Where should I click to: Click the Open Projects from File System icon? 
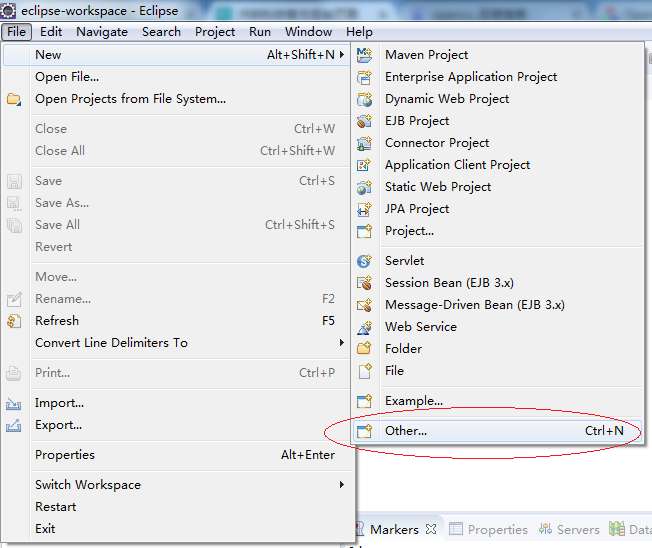pos(14,99)
